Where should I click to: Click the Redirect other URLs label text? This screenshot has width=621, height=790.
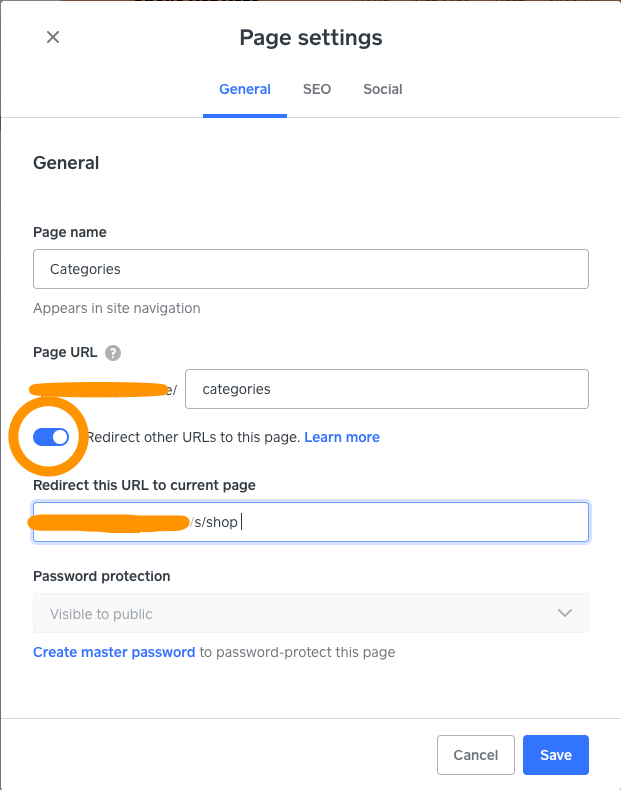pos(193,437)
